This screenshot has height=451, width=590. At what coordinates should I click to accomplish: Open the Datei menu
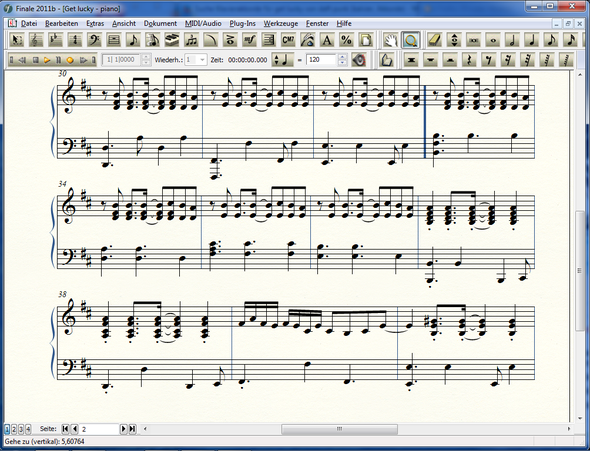[29, 23]
